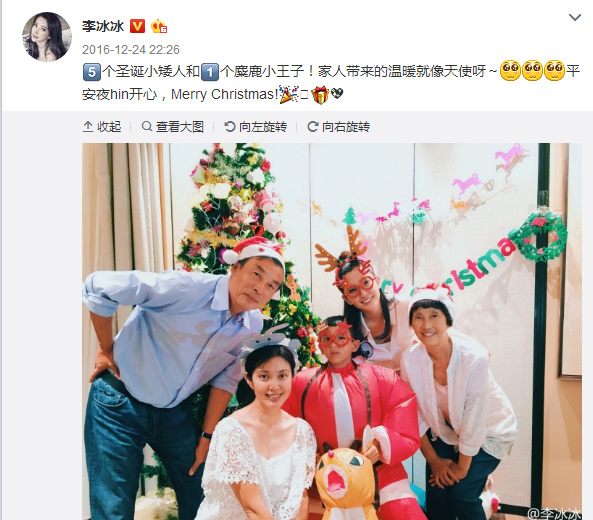This screenshot has height=520, width=593.
Task: Click the crown membership badge icon
Action: click(159, 27)
